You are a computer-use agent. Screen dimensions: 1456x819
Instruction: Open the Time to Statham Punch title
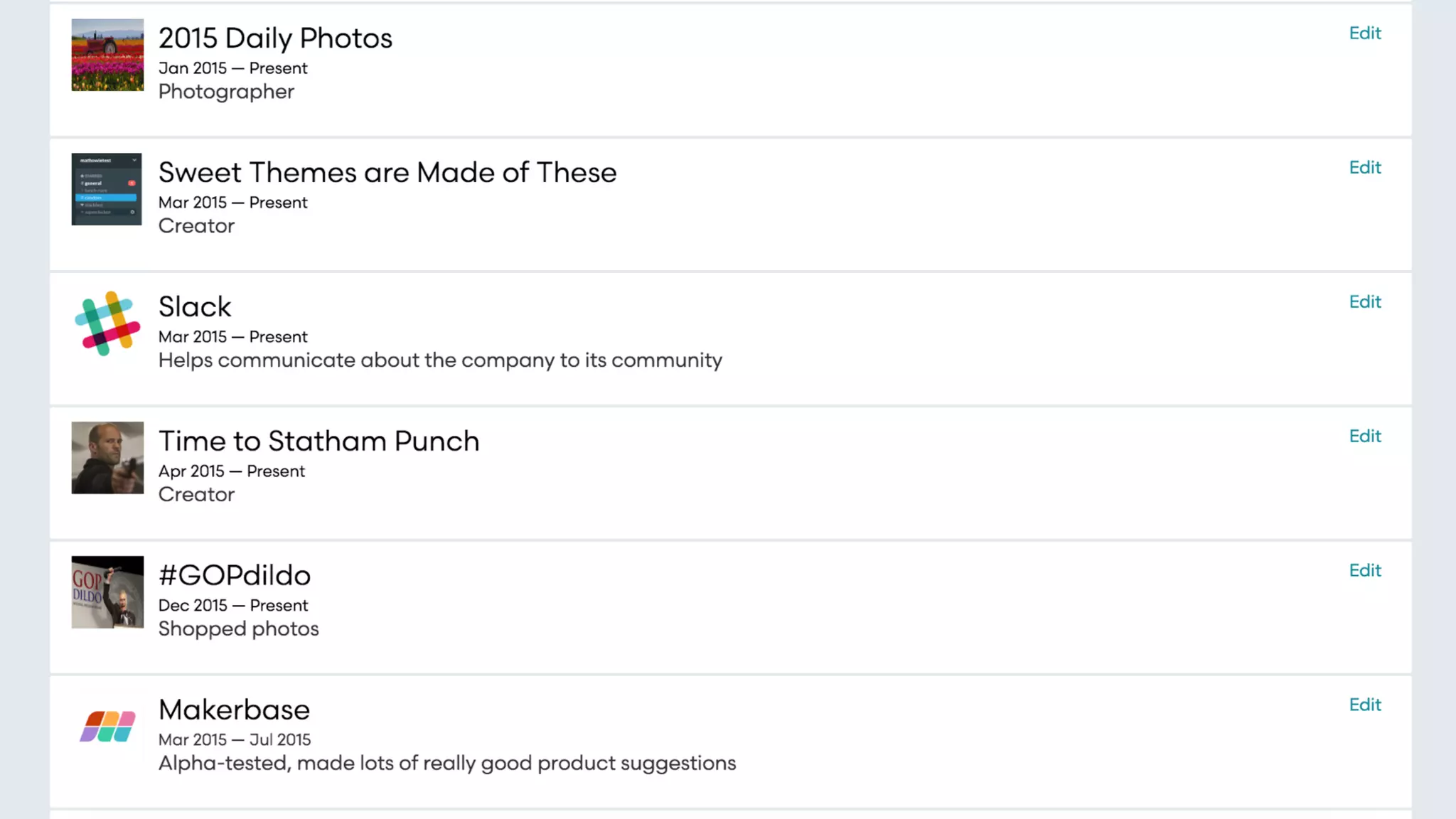coord(318,441)
